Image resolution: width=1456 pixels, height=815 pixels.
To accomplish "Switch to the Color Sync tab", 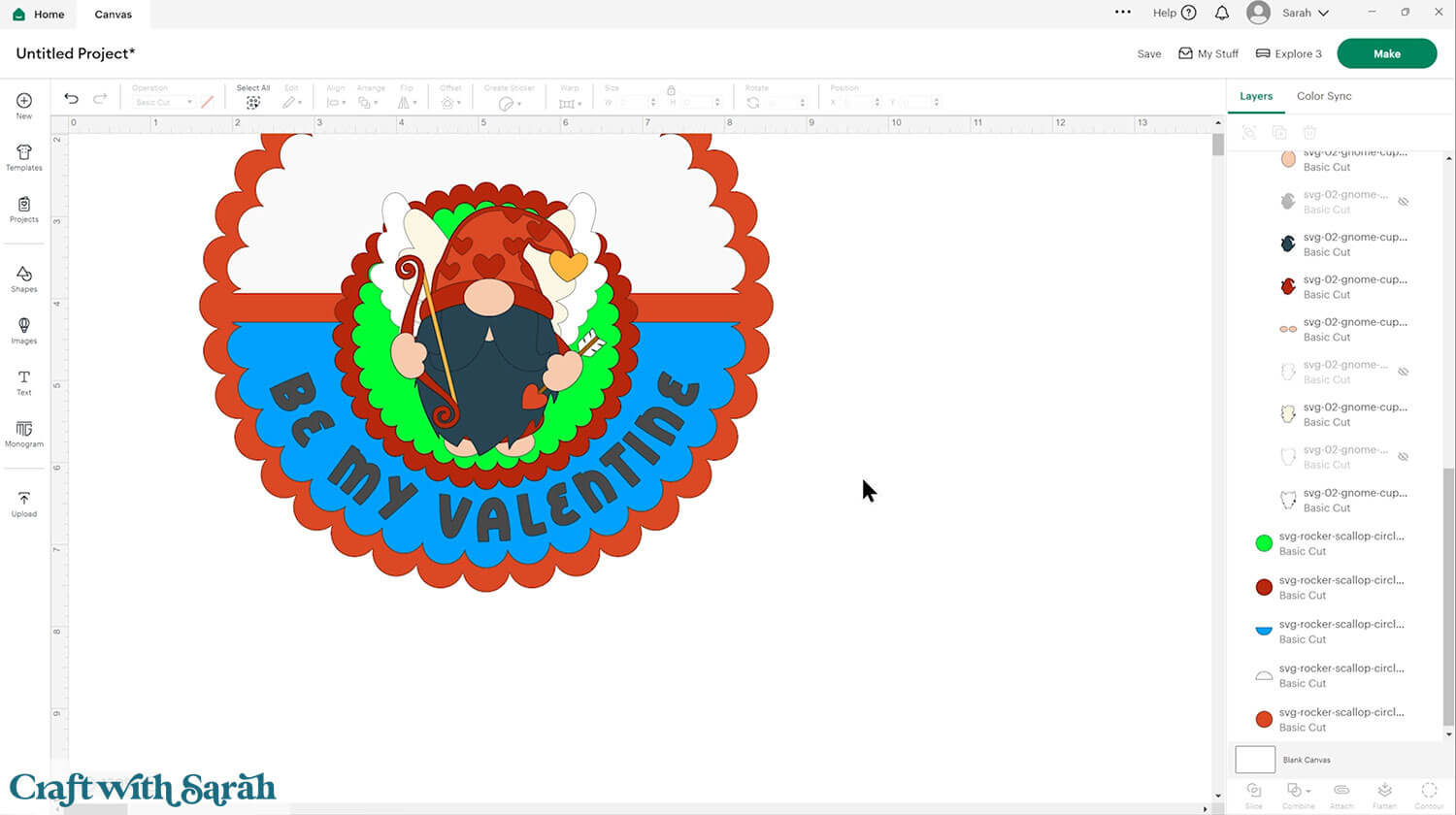I will [x=1323, y=96].
